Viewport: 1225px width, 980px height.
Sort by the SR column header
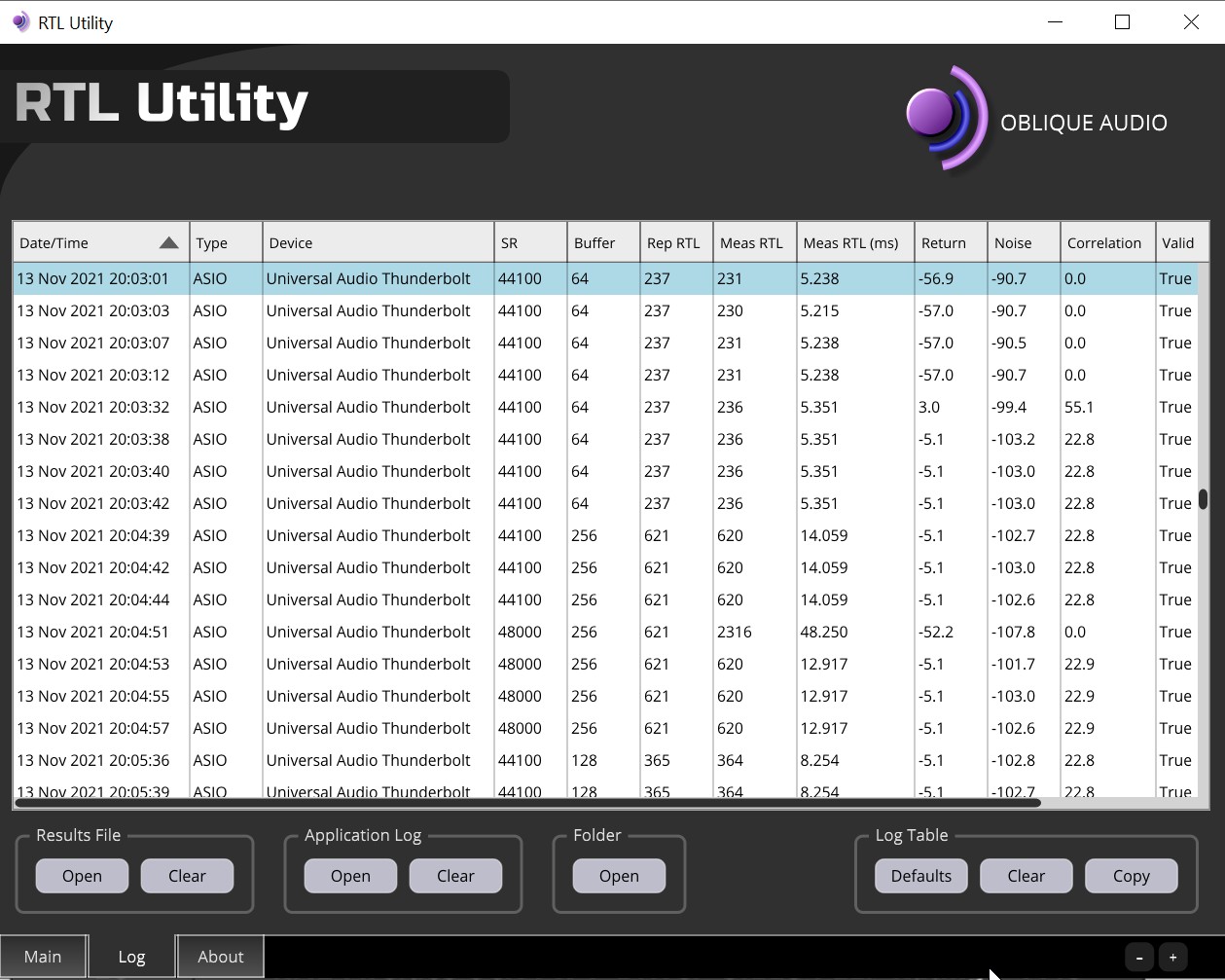[x=530, y=242]
